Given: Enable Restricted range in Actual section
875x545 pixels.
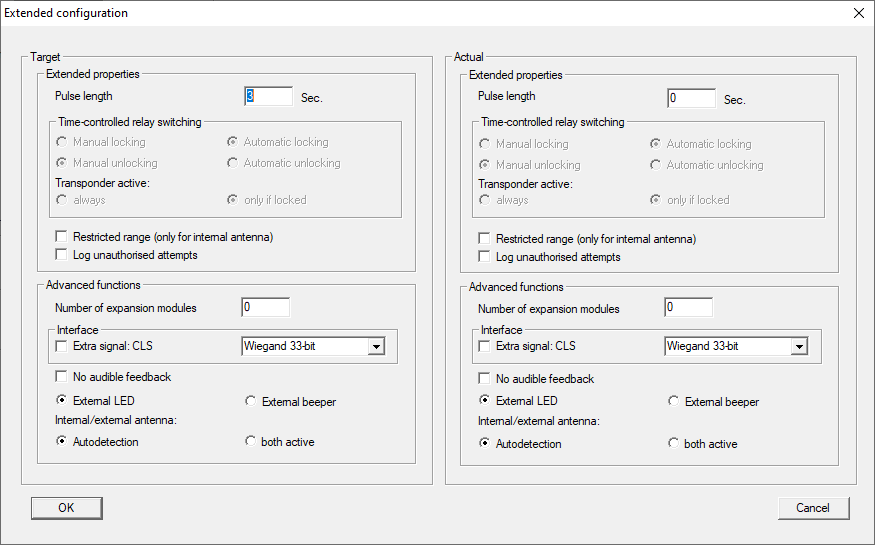Looking at the screenshot, I should 485,239.
